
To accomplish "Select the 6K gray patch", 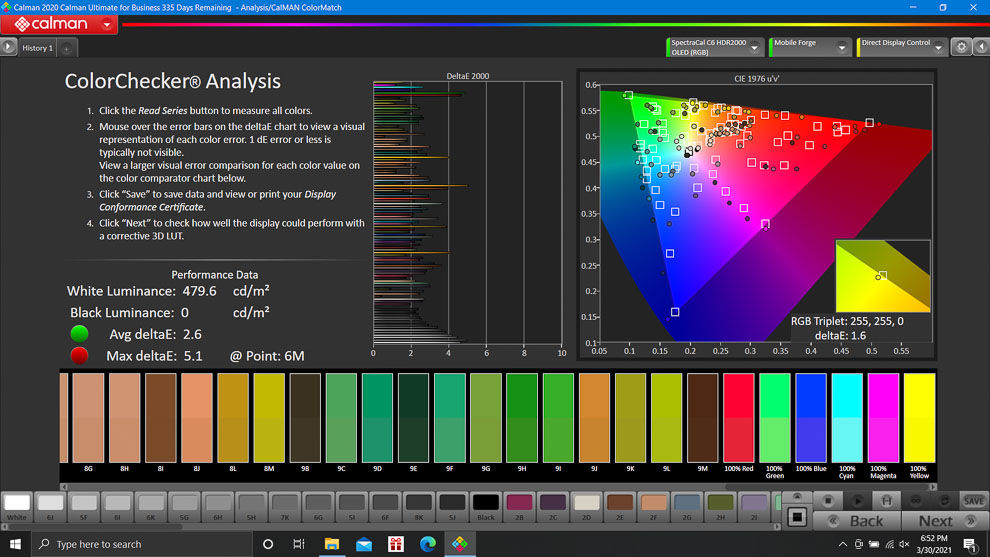I will pyautogui.click(x=150, y=506).
